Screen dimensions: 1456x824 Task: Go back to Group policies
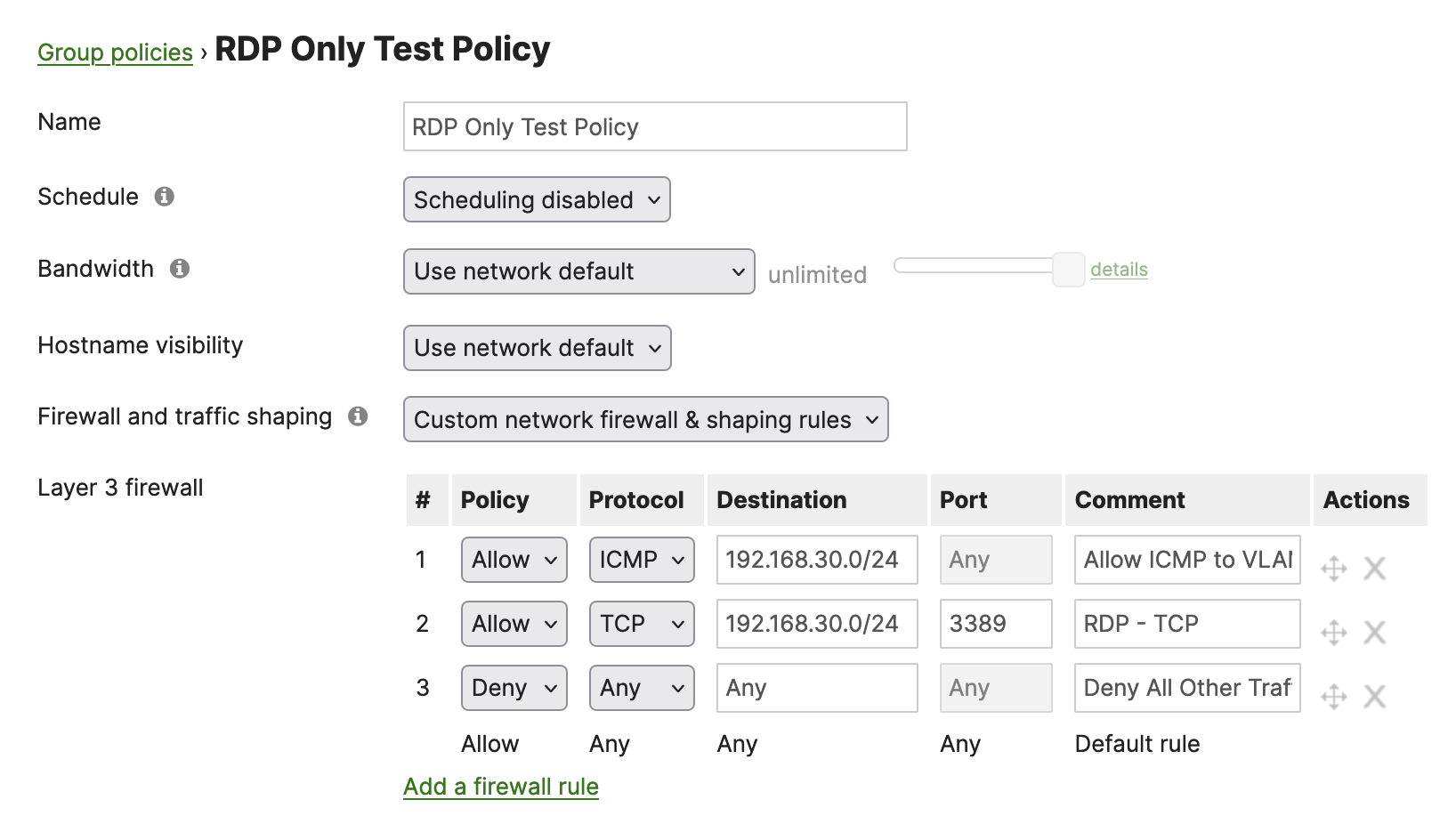point(115,53)
